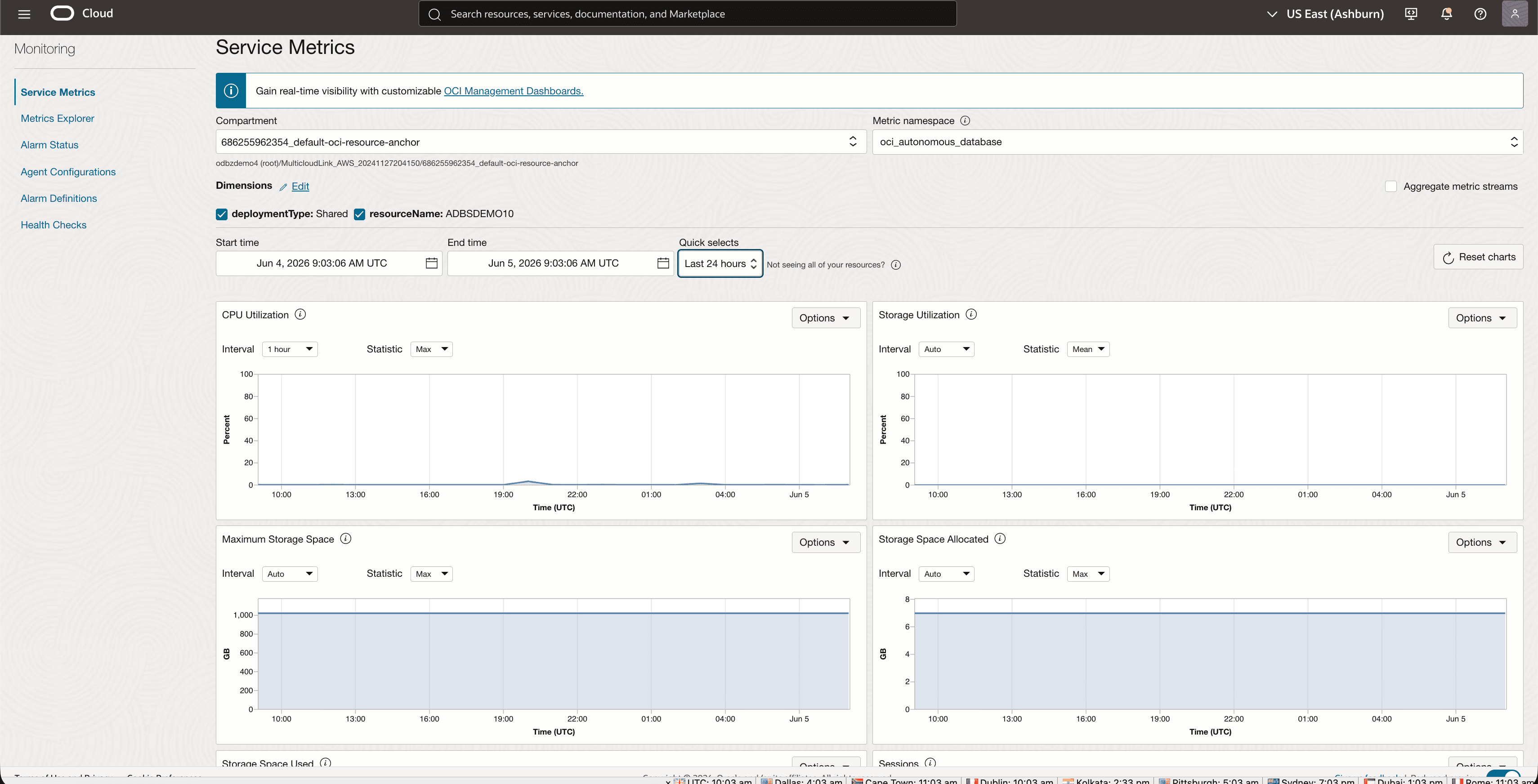Open the Start time calendar picker

click(431, 263)
